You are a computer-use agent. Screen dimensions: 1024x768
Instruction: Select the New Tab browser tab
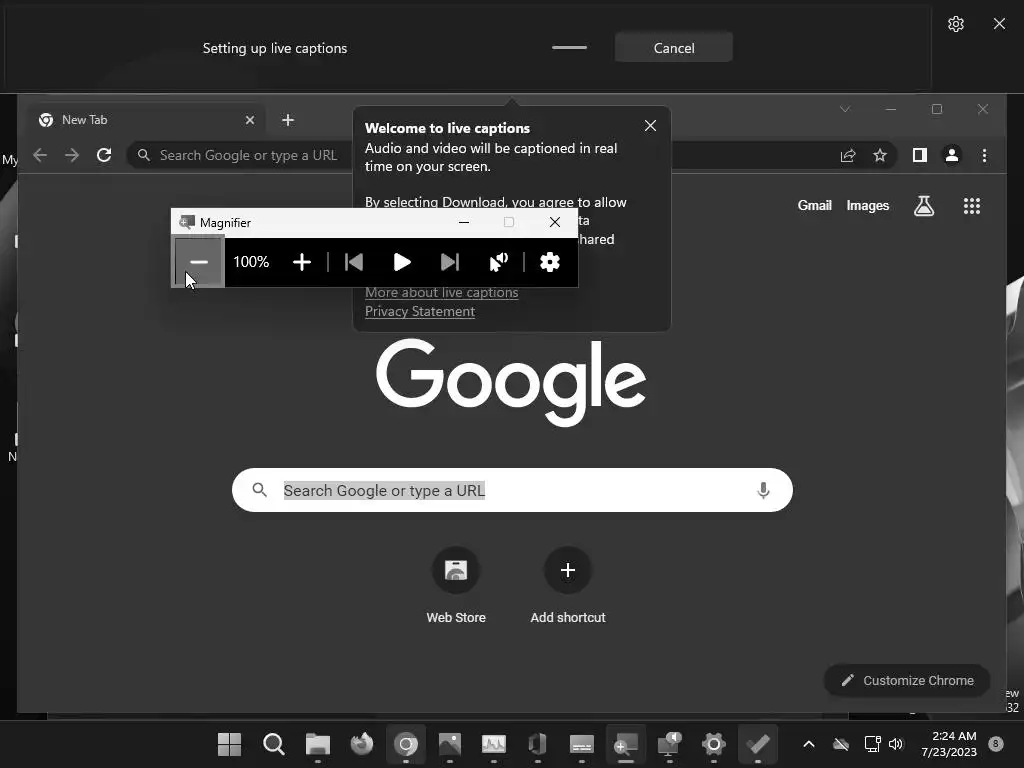pos(147,120)
